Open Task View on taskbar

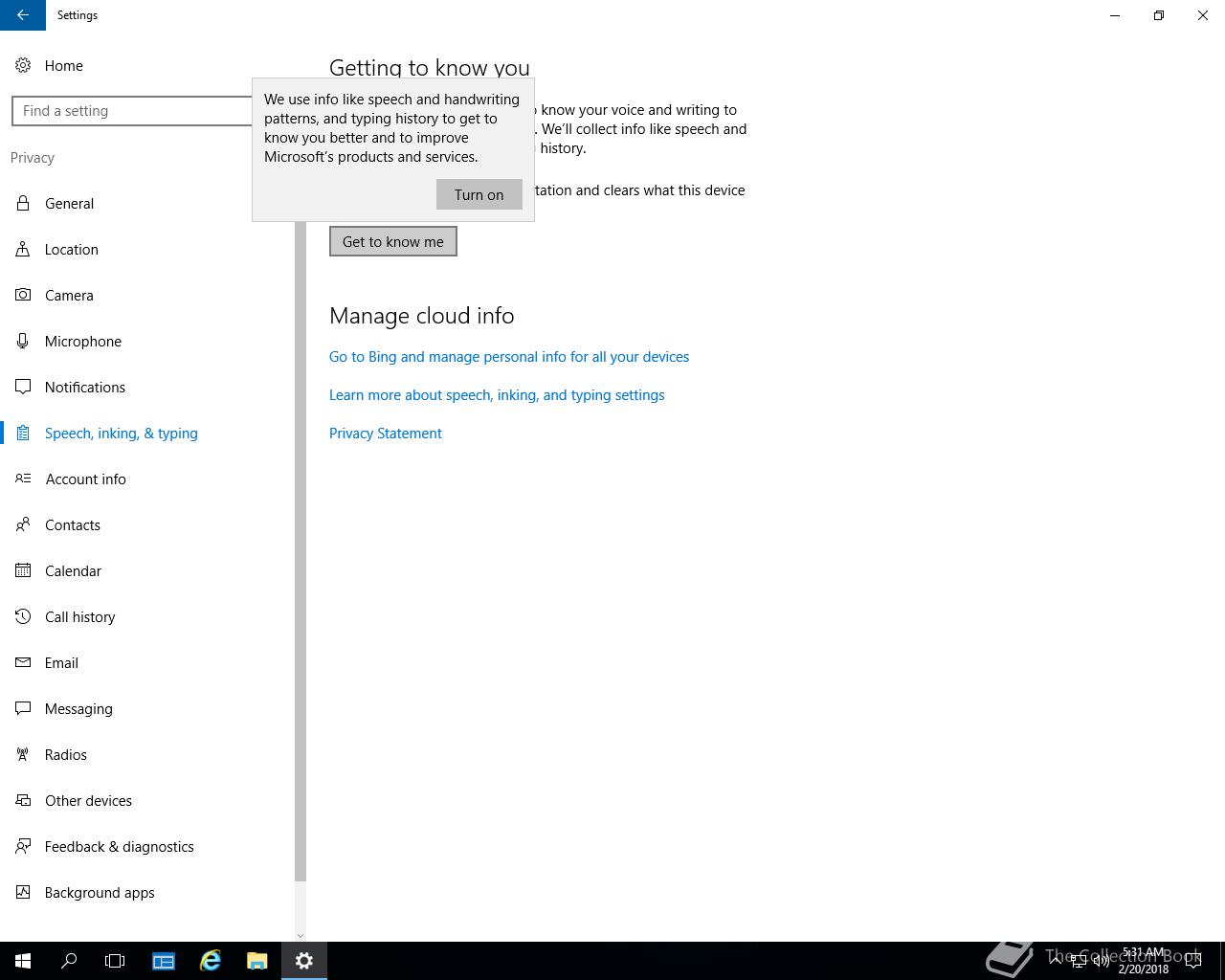pyautogui.click(x=115, y=961)
